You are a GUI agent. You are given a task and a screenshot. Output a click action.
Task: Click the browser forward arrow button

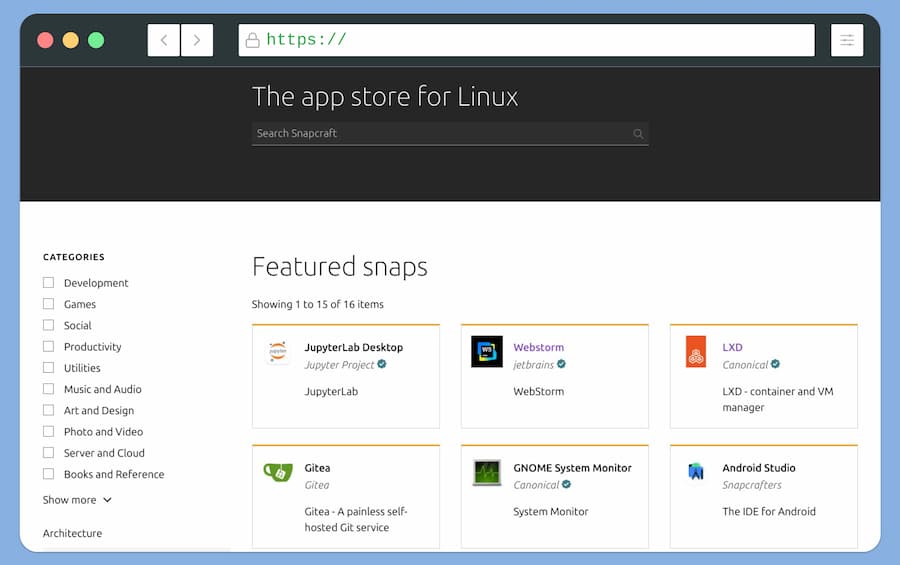pyautogui.click(x=197, y=40)
